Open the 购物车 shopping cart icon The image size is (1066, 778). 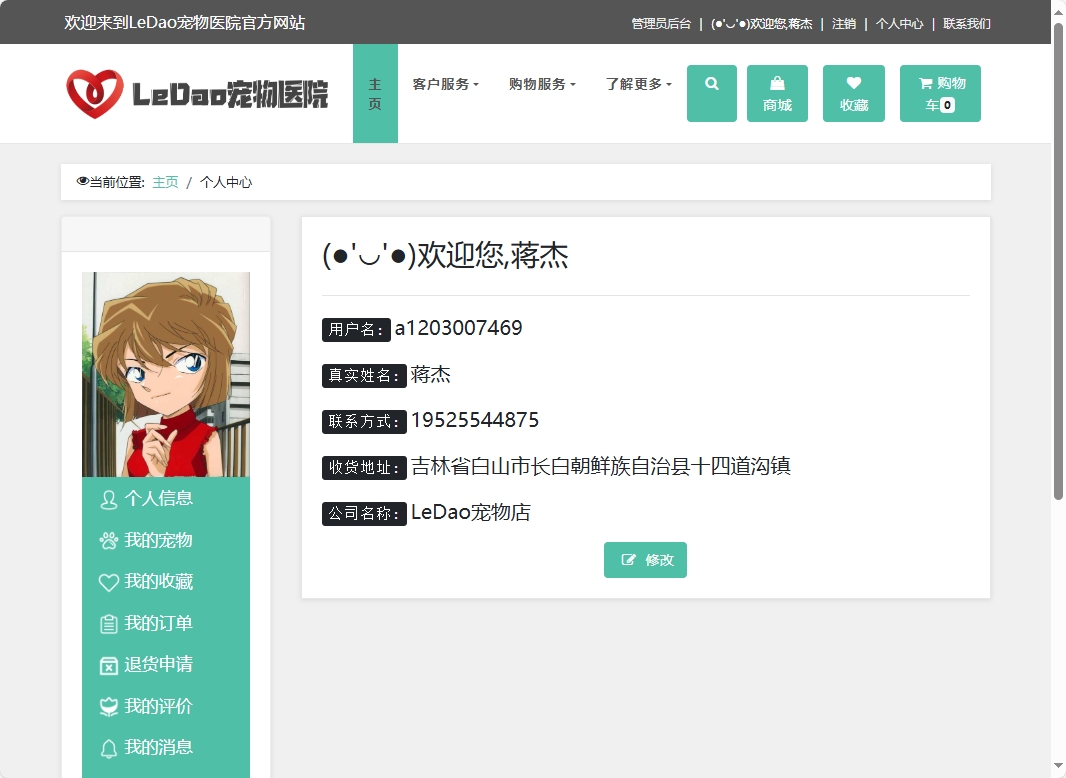tap(939, 92)
